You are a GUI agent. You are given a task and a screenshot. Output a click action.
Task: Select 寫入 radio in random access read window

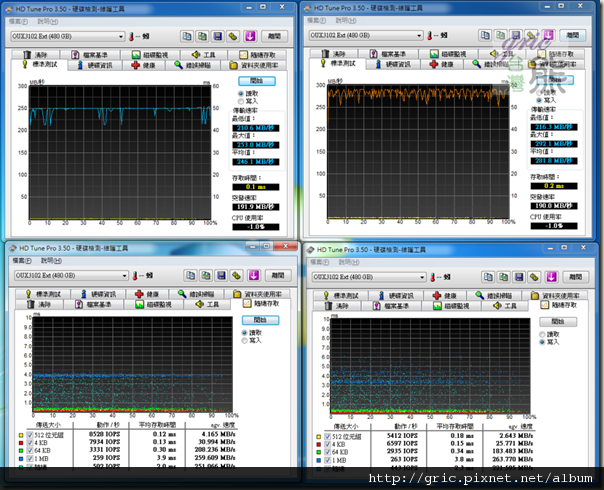click(x=244, y=341)
